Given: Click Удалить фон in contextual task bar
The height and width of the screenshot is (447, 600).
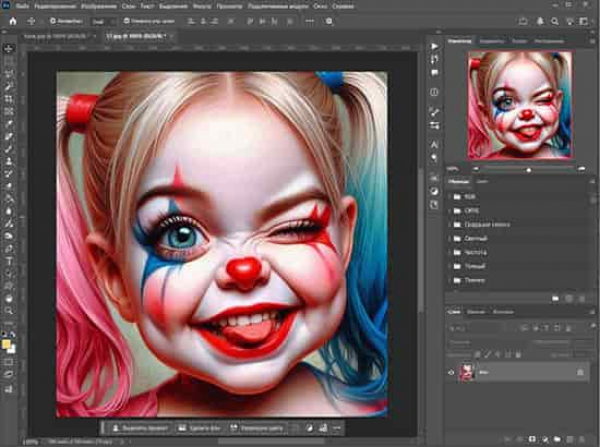Looking at the screenshot, I should (x=199, y=428).
